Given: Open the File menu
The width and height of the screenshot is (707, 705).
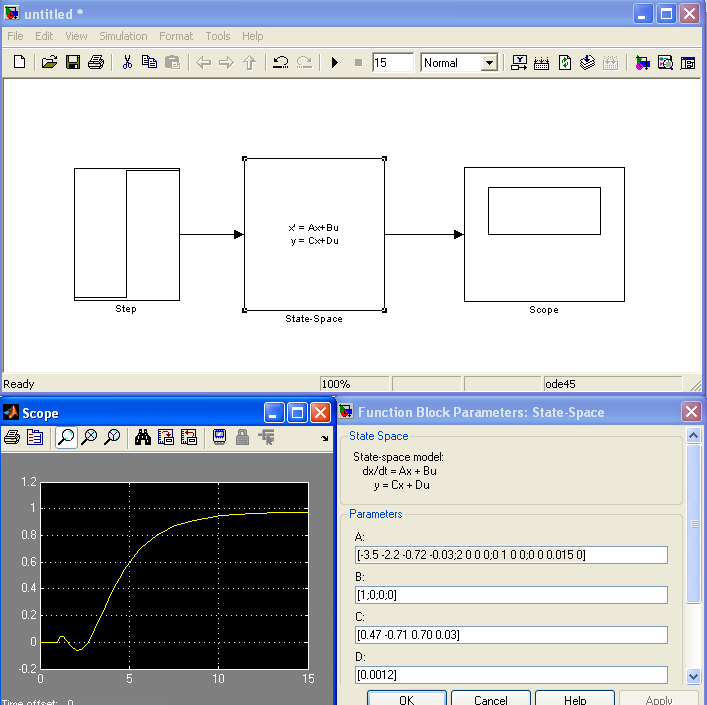Looking at the screenshot, I should [x=15, y=36].
